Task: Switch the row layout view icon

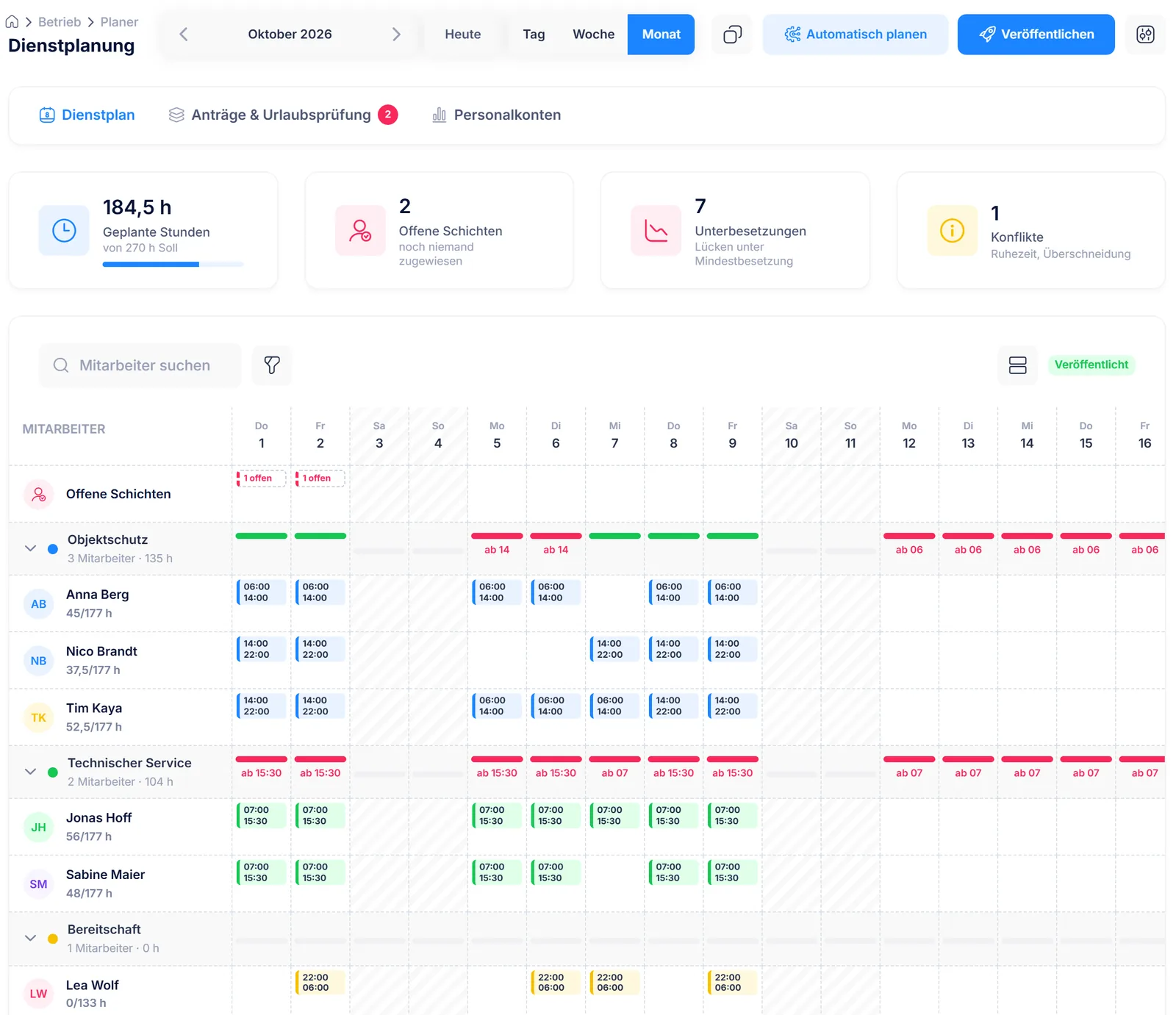Action: click(x=1017, y=365)
